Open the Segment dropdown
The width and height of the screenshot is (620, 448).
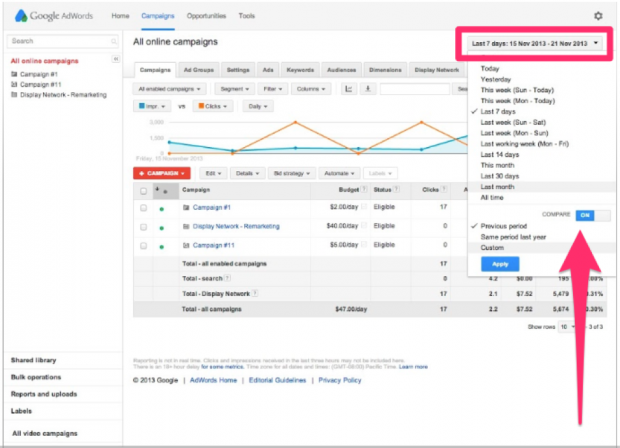(234, 89)
